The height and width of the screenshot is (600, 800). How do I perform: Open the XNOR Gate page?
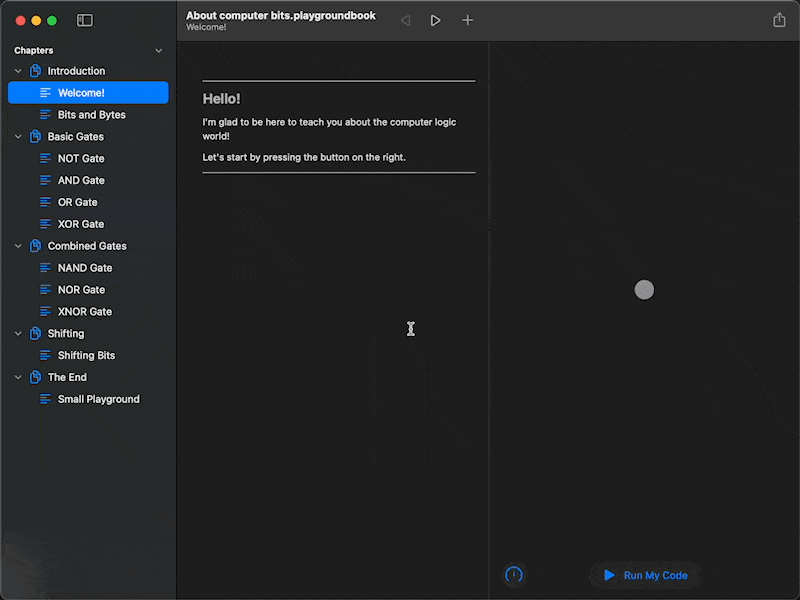[88, 312]
